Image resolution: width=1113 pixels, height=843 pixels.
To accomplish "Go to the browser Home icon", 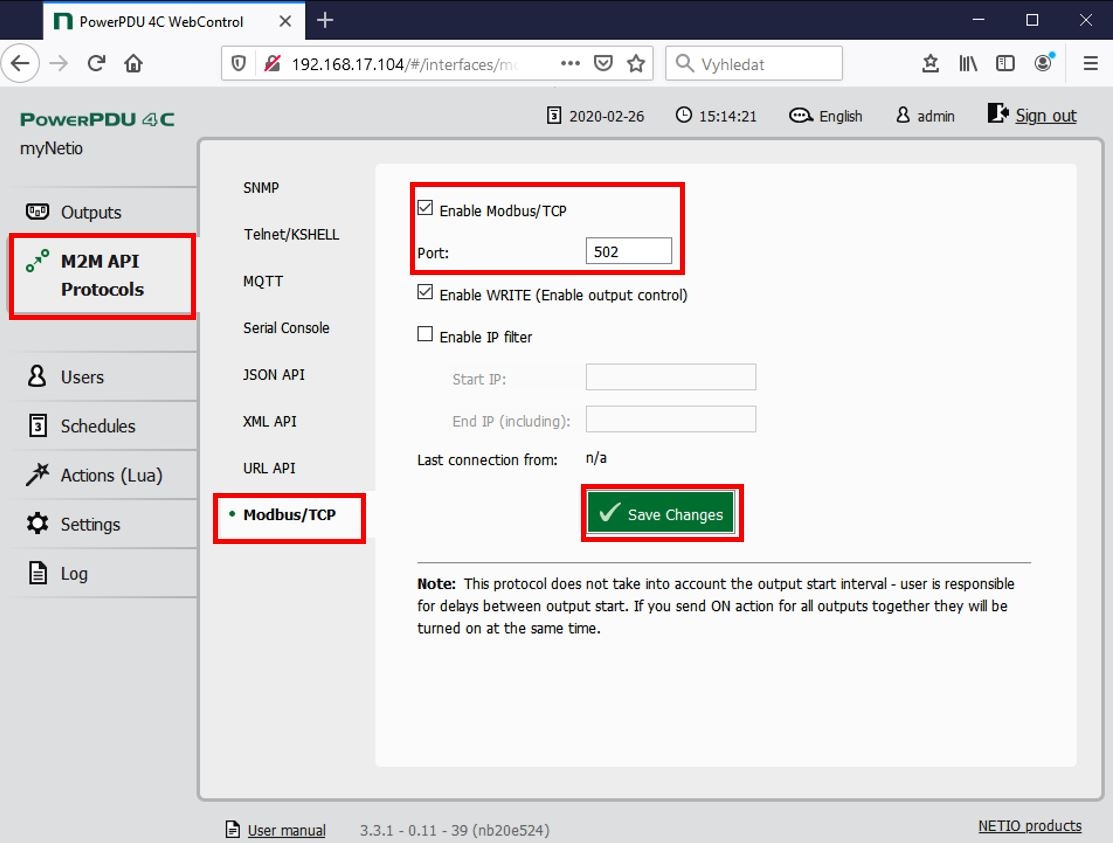I will pos(133,64).
